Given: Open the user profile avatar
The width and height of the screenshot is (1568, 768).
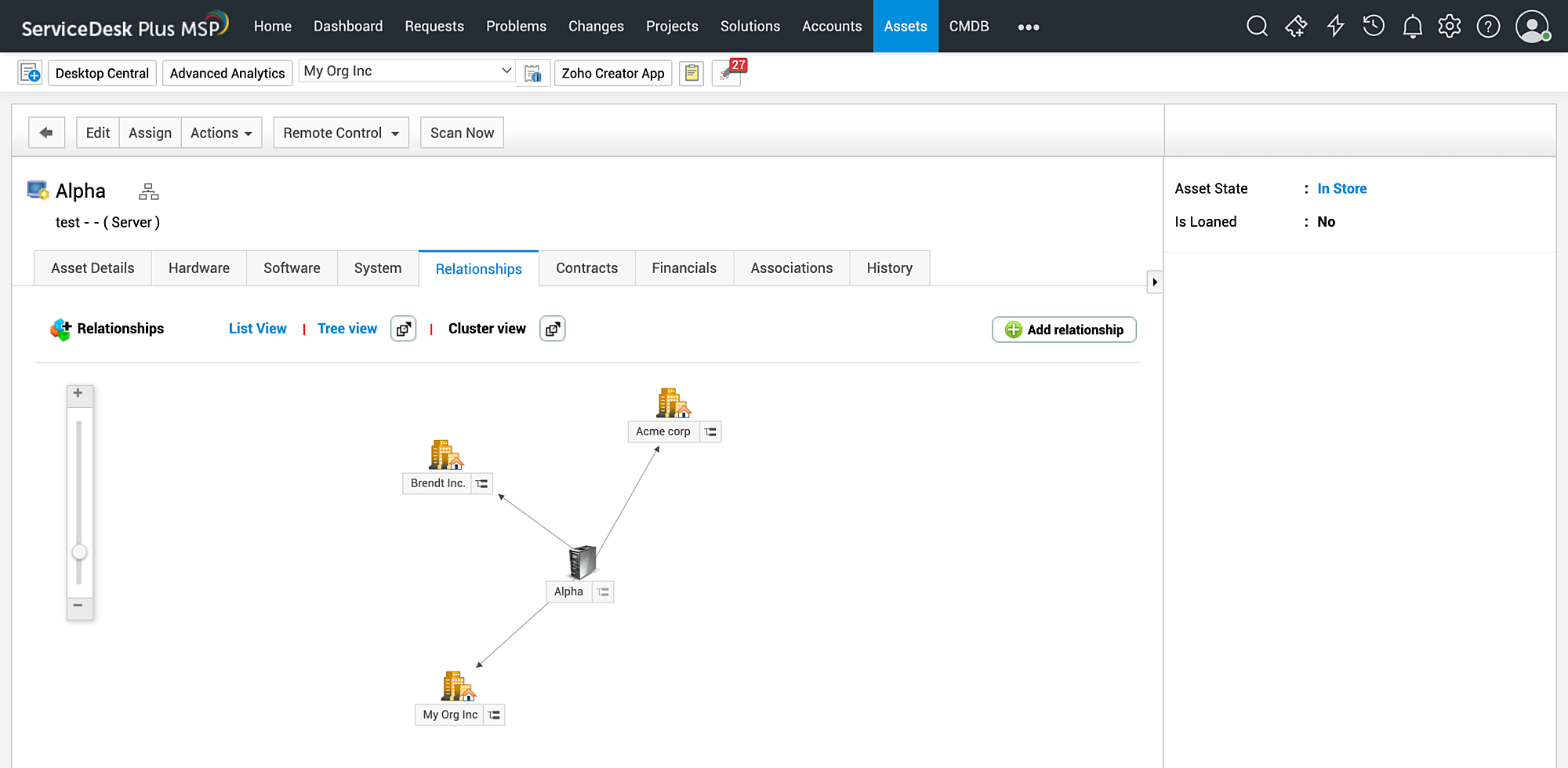Looking at the screenshot, I should click(1533, 26).
